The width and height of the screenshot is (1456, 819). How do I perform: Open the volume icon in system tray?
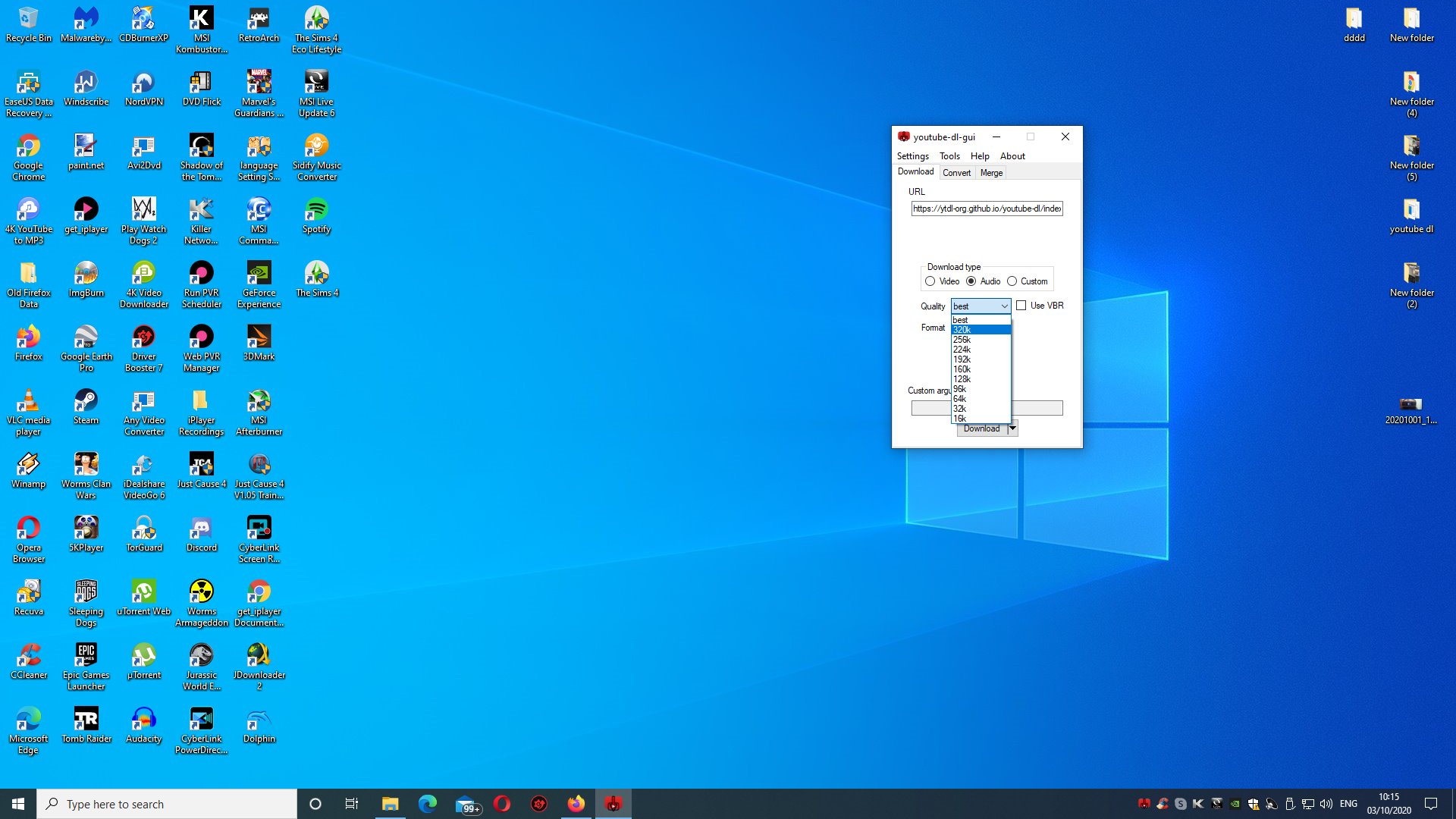(1326, 804)
